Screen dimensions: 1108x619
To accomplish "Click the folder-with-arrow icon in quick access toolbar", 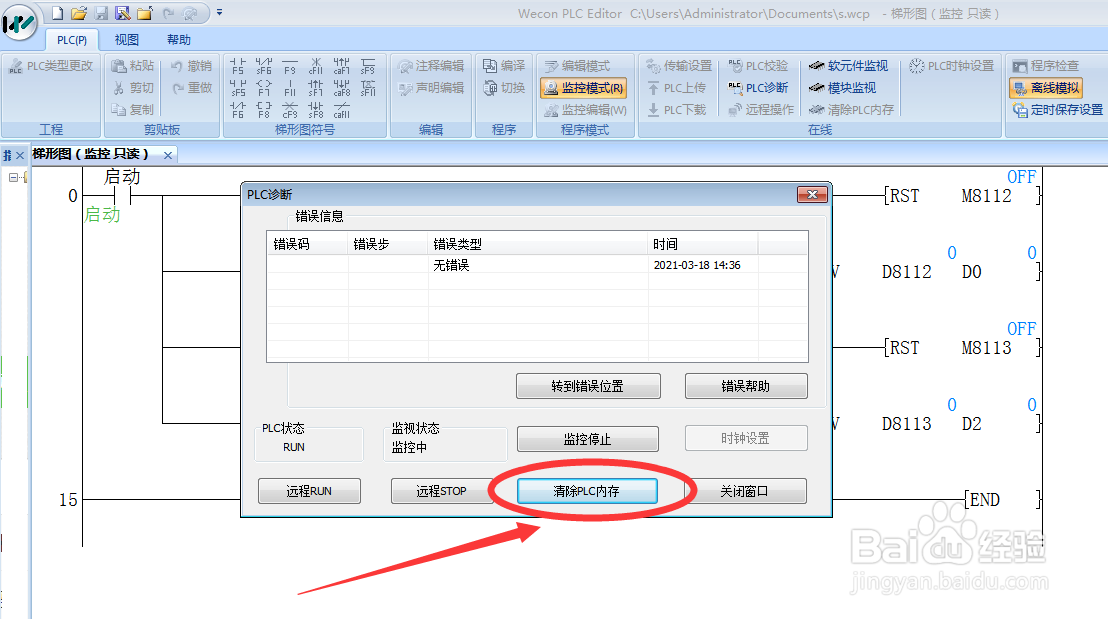I will [x=145, y=13].
